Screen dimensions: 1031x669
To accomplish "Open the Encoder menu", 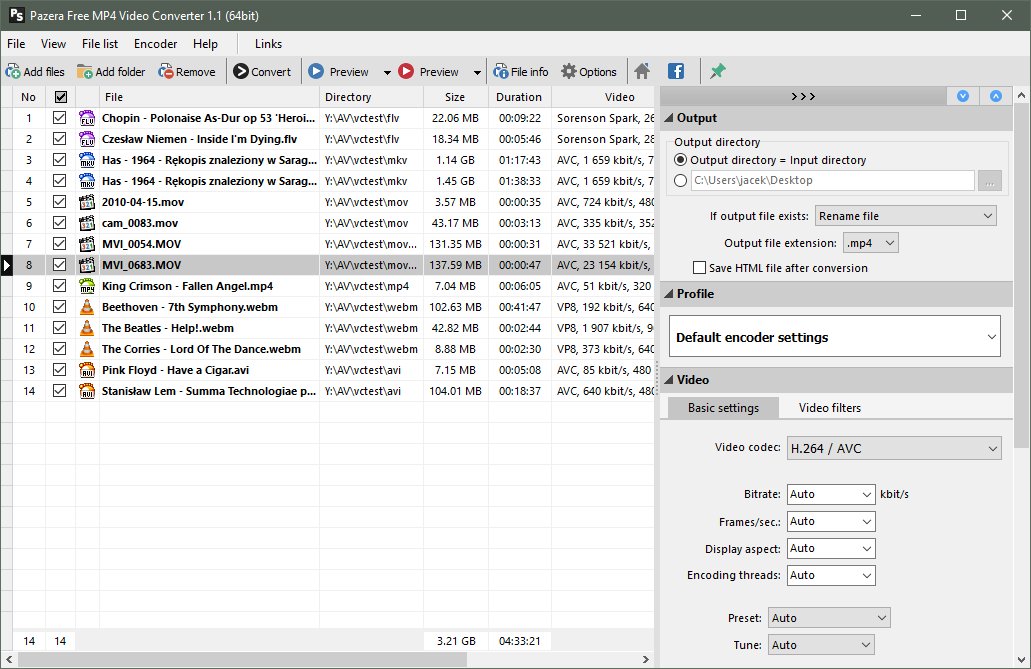I will tap(155, 43).
